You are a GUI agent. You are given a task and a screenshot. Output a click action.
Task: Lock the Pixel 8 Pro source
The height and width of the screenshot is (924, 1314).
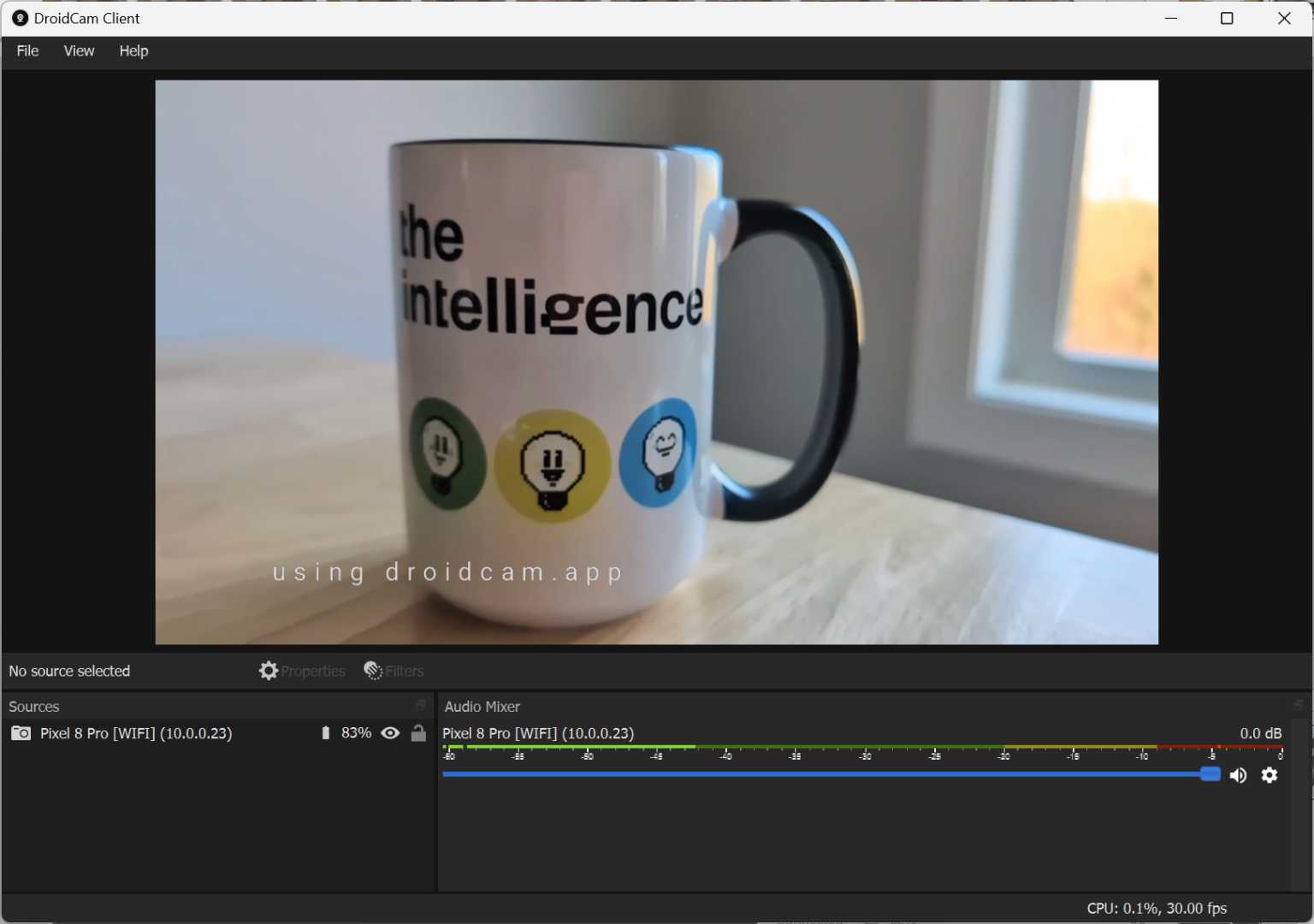[418, 733]
